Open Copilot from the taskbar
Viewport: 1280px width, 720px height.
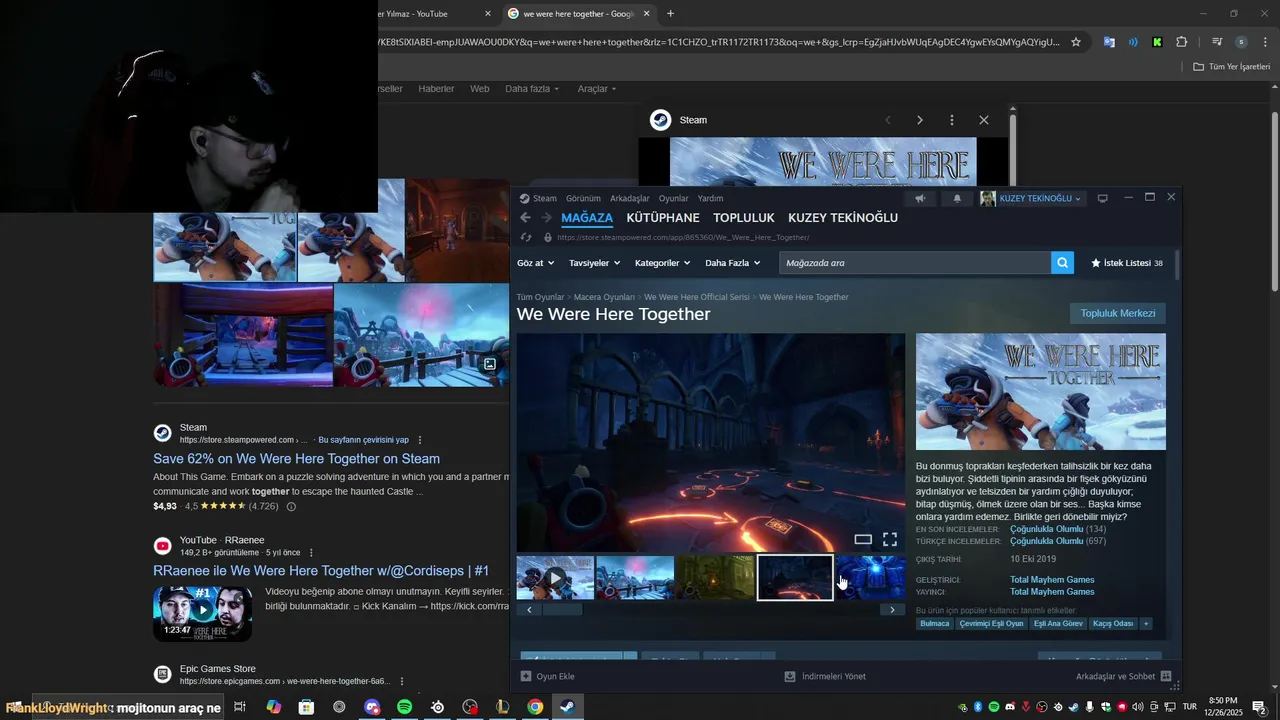tap(274, 707)
